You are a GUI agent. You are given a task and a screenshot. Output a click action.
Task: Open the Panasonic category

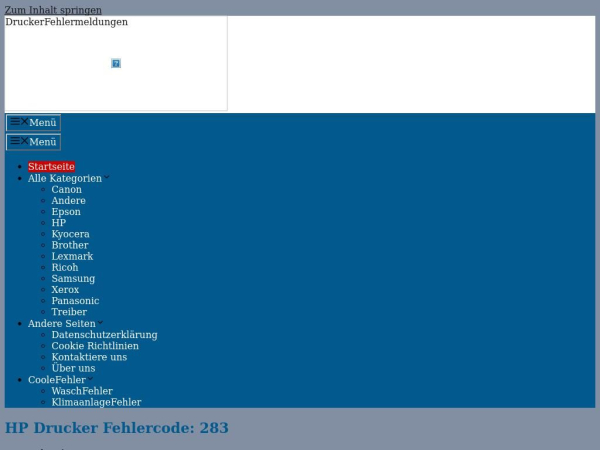click(x=75, y=300)
